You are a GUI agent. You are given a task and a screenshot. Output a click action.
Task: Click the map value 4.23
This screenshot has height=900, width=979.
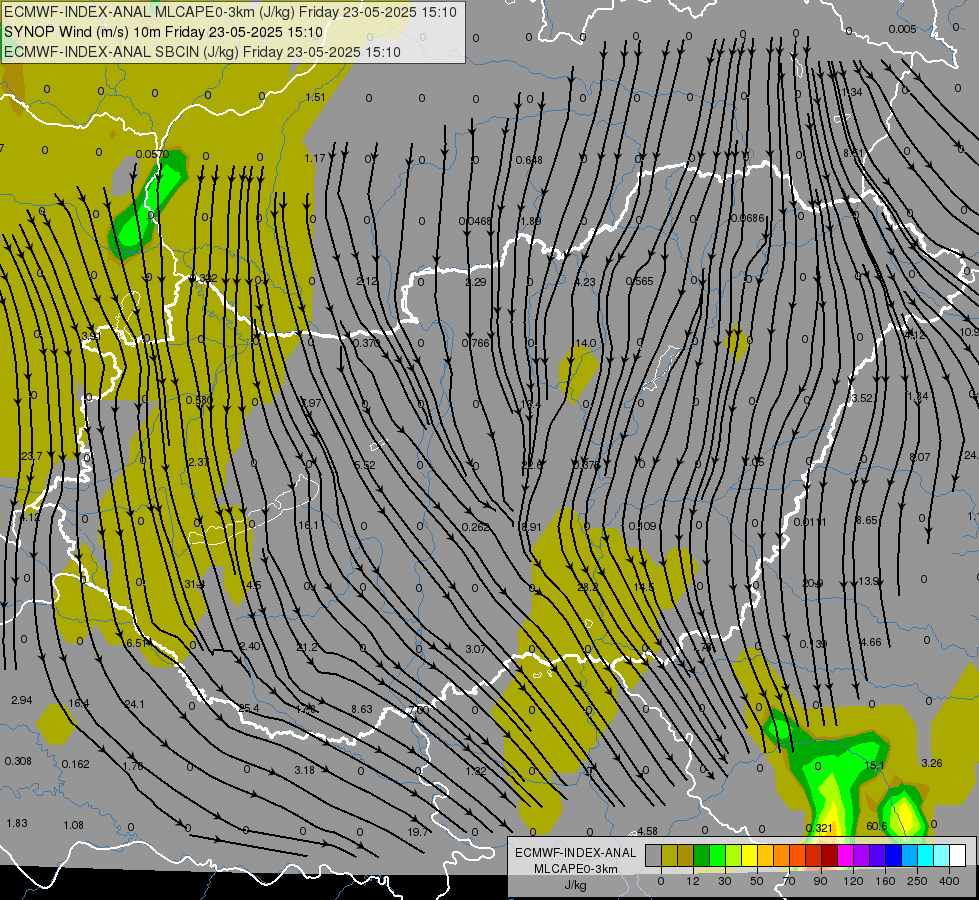click(584, 282)
